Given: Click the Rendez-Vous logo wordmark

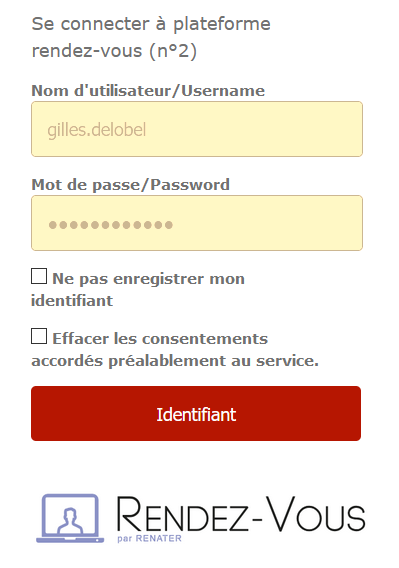Looking at the screenshot, I should [241, 514].
